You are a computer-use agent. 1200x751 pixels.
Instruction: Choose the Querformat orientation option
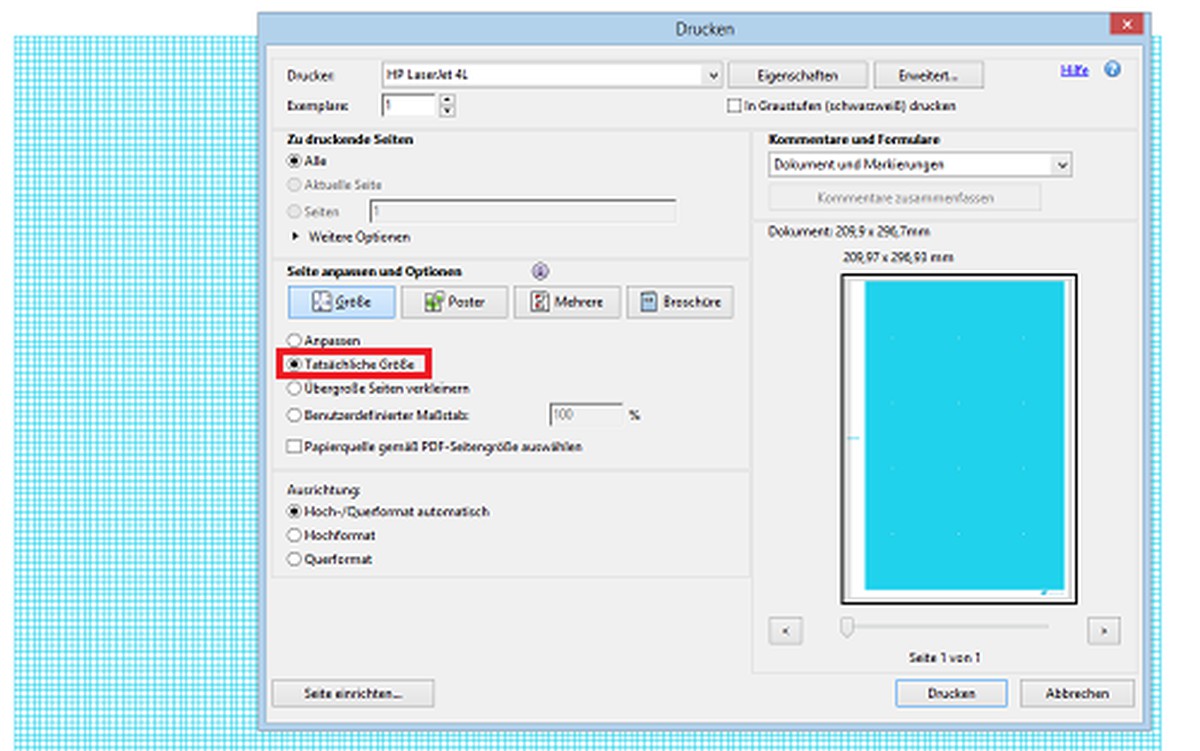[x=294, y=560]
